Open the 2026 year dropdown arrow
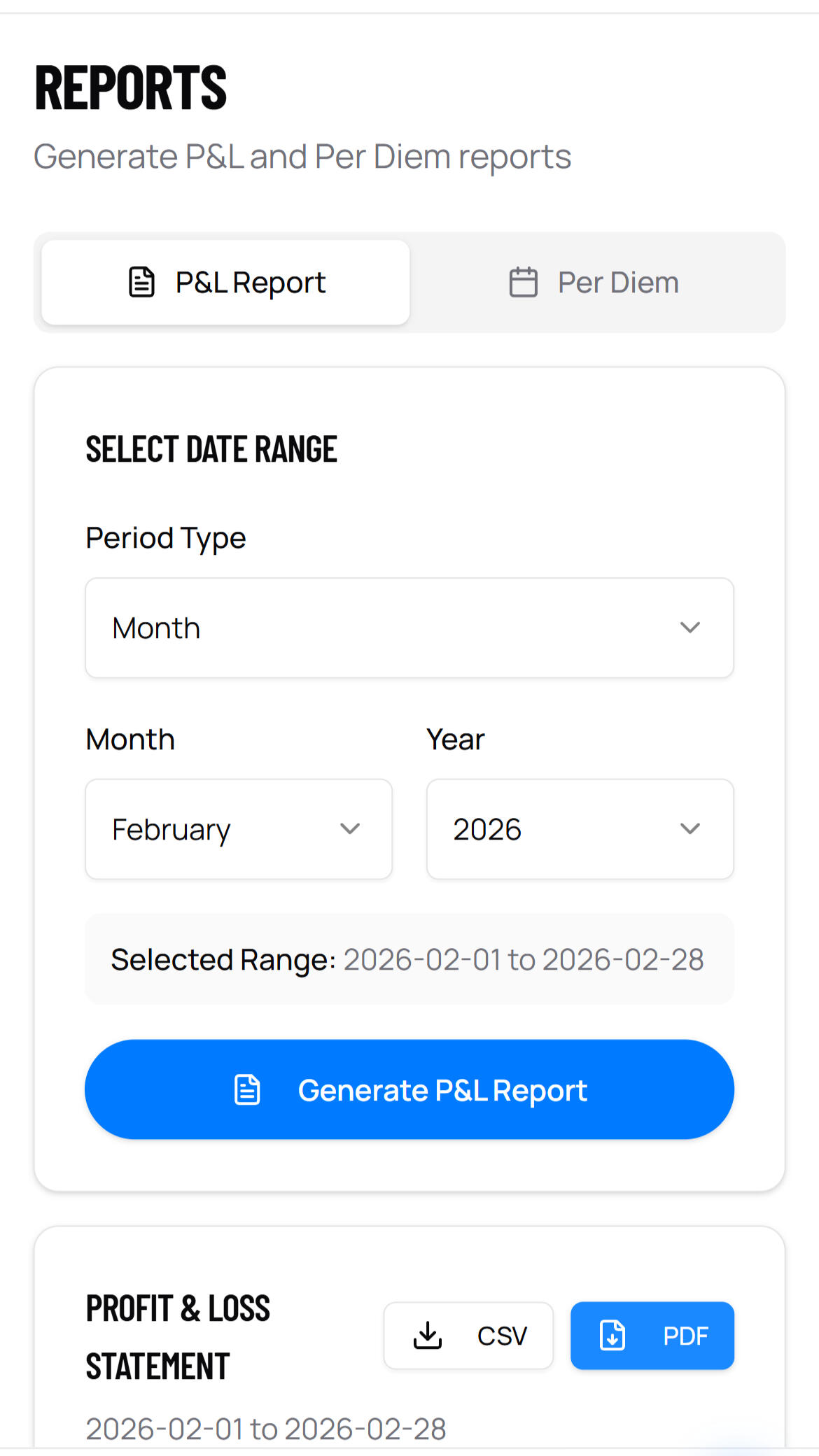819x1456 pixels. point(690,829)
